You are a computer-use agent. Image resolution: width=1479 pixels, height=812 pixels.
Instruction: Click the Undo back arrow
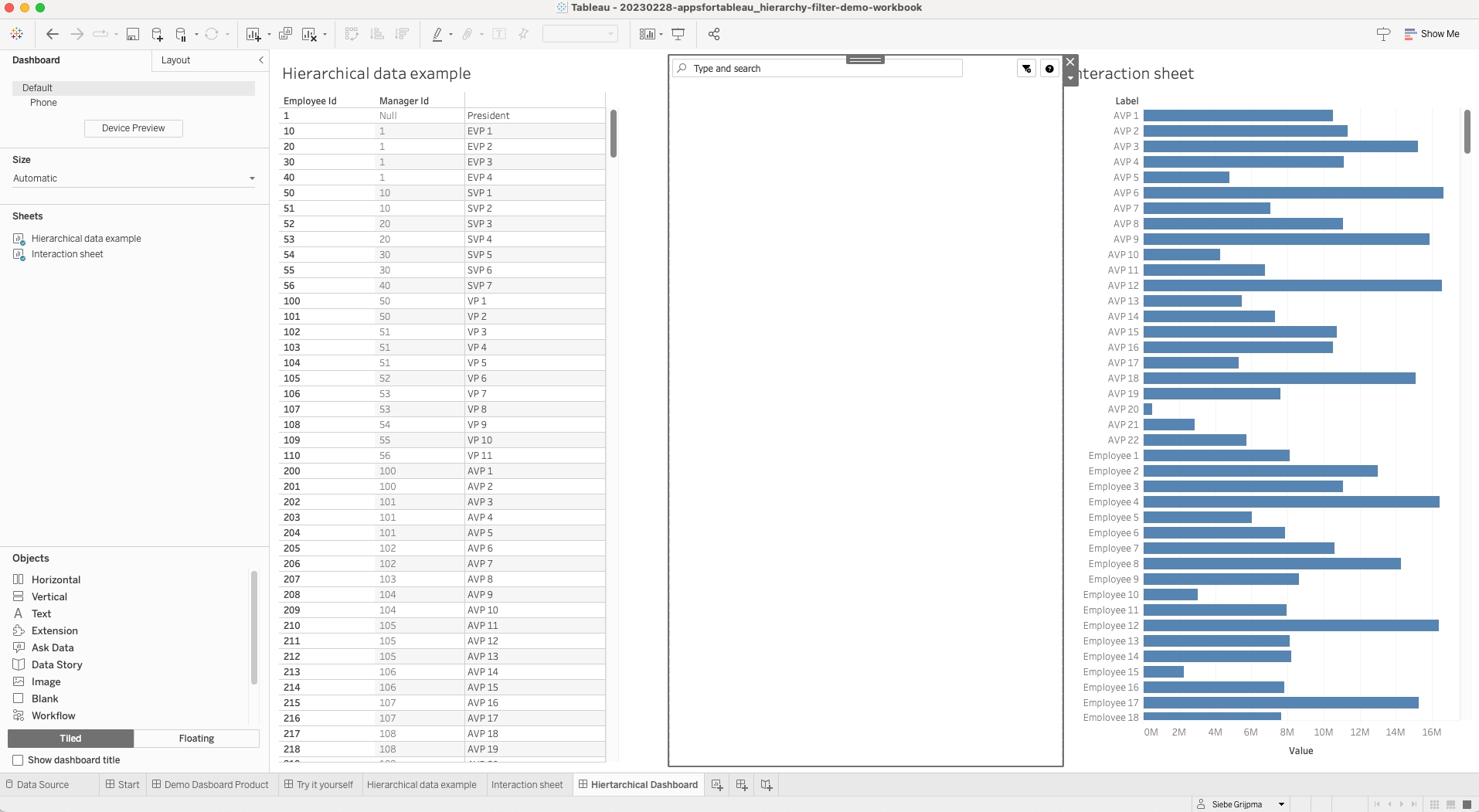pyautogui.click(x=53, y=34)
